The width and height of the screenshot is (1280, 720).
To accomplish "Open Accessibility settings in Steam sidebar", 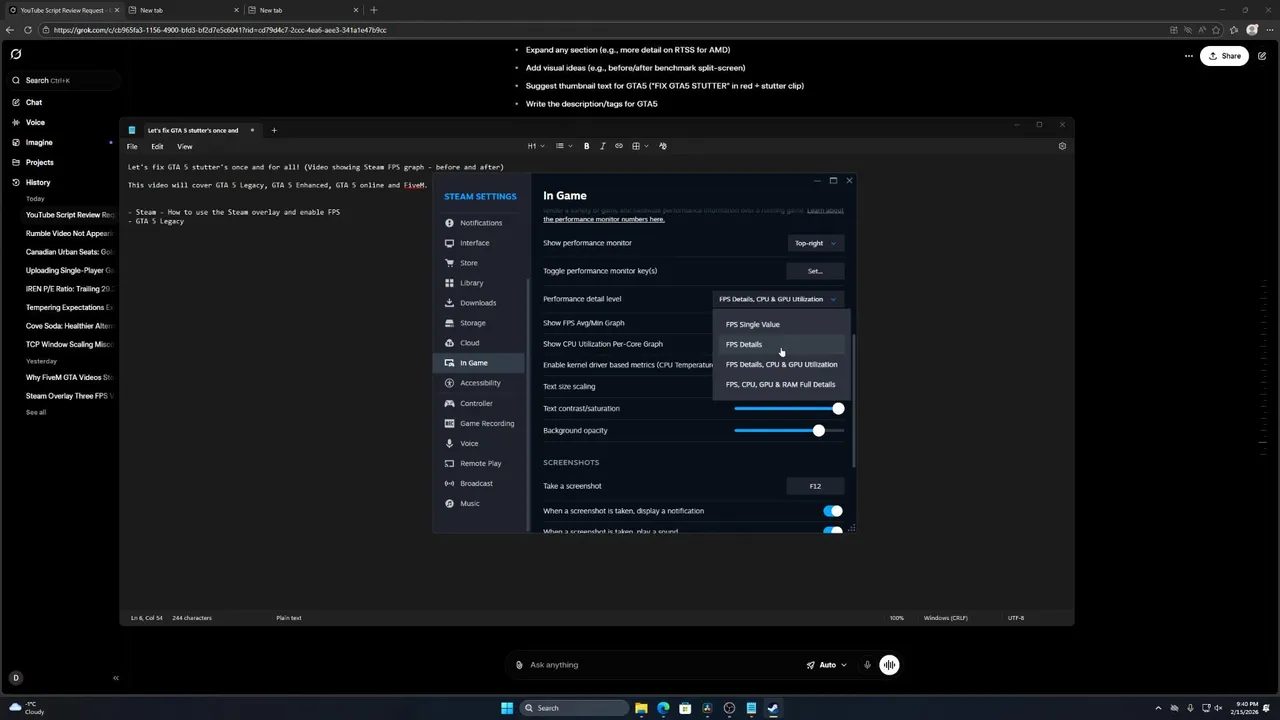I will tap(480, 383).
